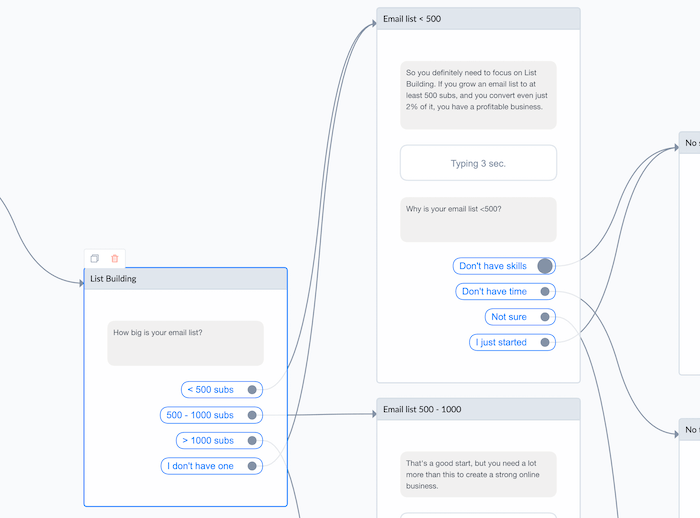700x518 pixels.
Task: Select the '< 500 subs' quick reply button
Action: coord(222,389)
